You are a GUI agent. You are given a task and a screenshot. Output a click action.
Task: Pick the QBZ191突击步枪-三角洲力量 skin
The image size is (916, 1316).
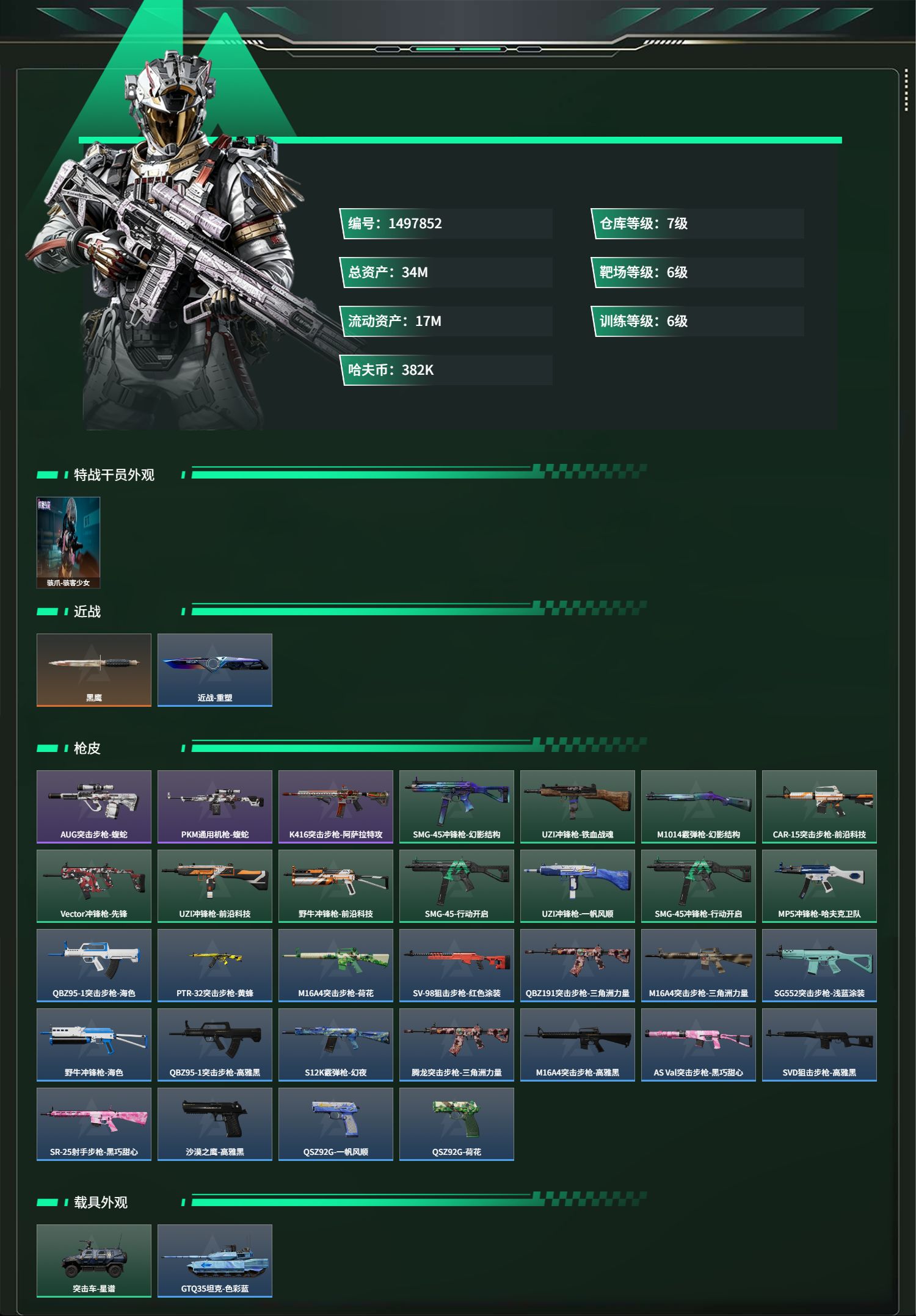point(578,965)
